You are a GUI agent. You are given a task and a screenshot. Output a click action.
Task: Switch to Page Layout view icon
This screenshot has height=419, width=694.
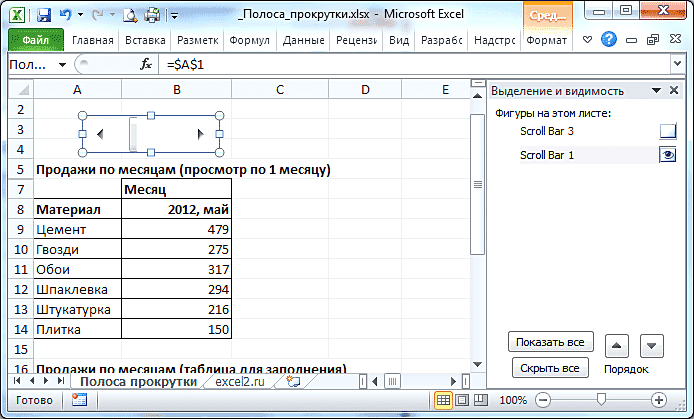pyautogui.click(x=464, y=400)
